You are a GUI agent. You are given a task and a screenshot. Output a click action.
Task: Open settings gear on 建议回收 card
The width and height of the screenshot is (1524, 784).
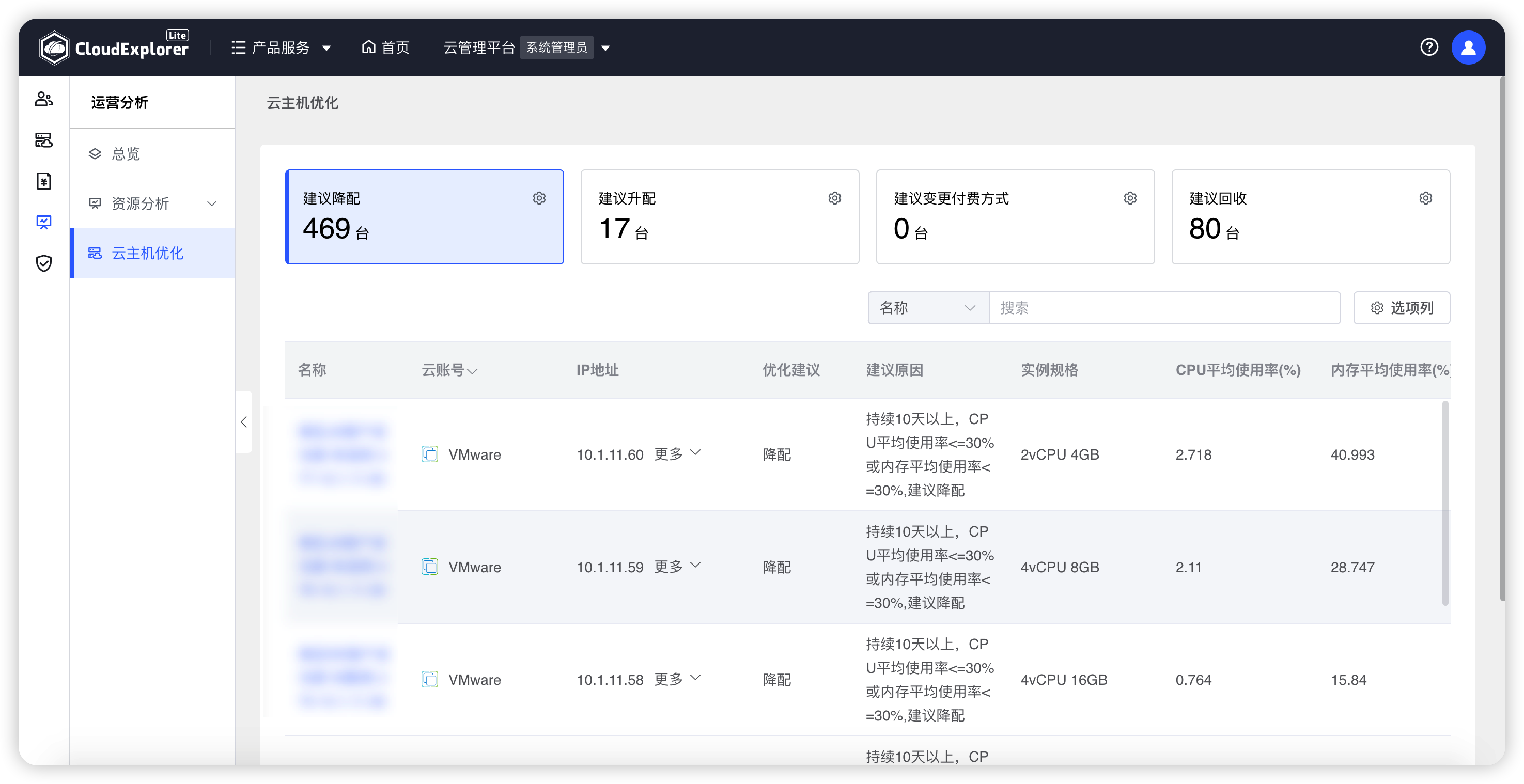pos(1425,198)
